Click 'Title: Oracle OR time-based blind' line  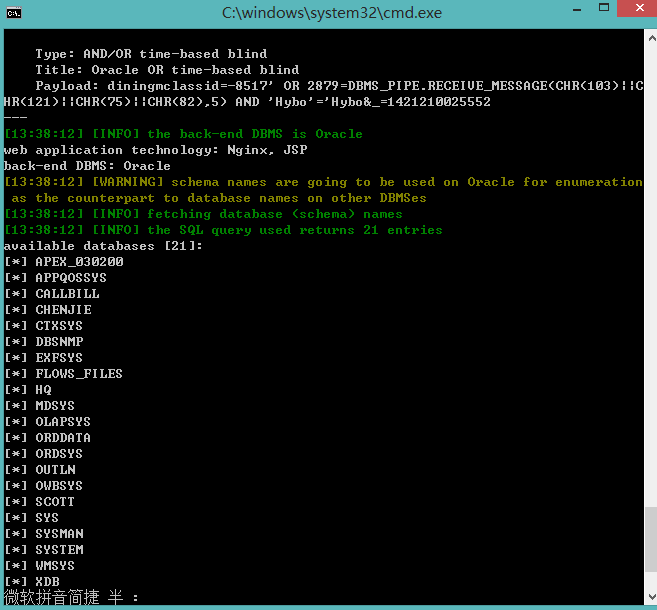point(168,70)
